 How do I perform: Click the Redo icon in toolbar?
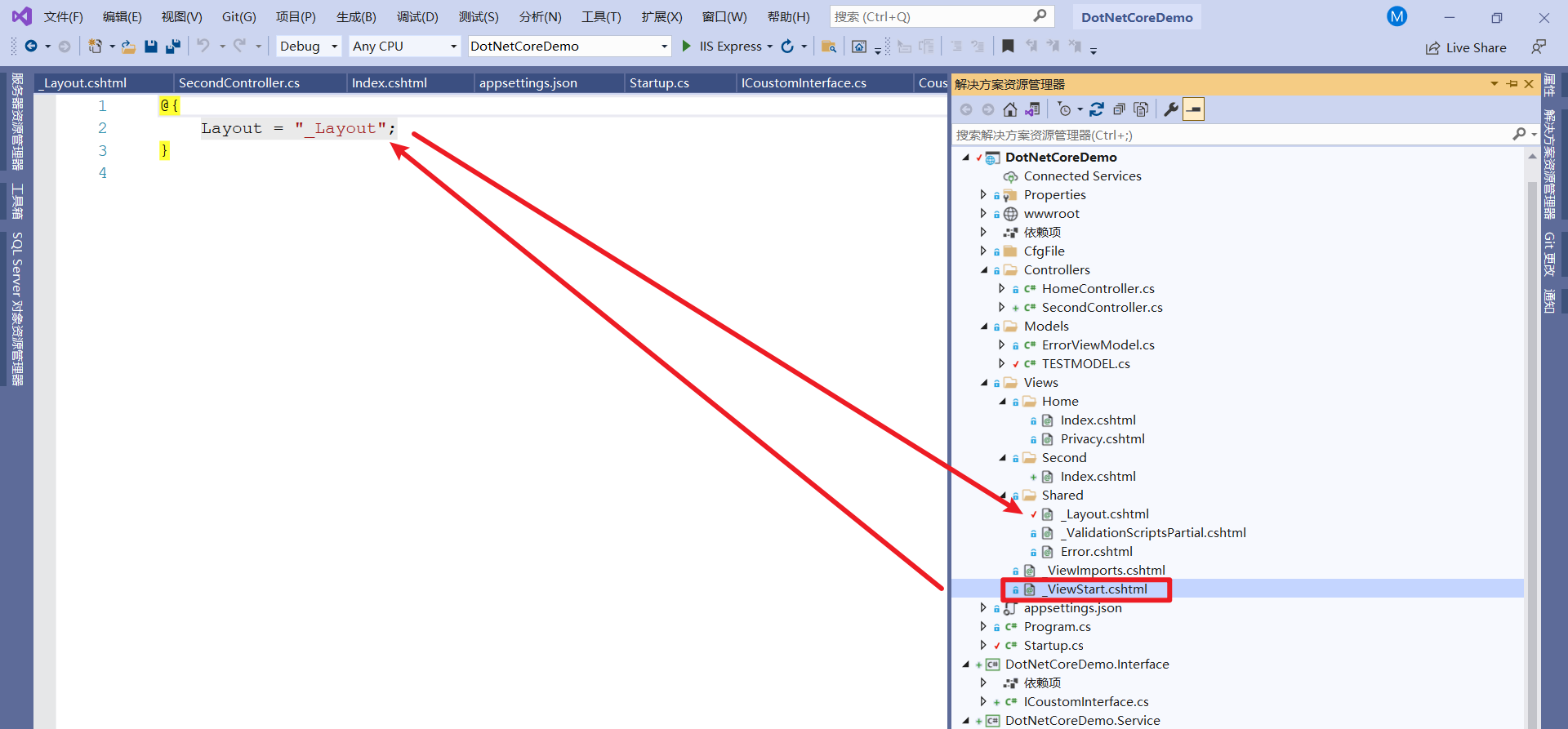pos(239,47)
